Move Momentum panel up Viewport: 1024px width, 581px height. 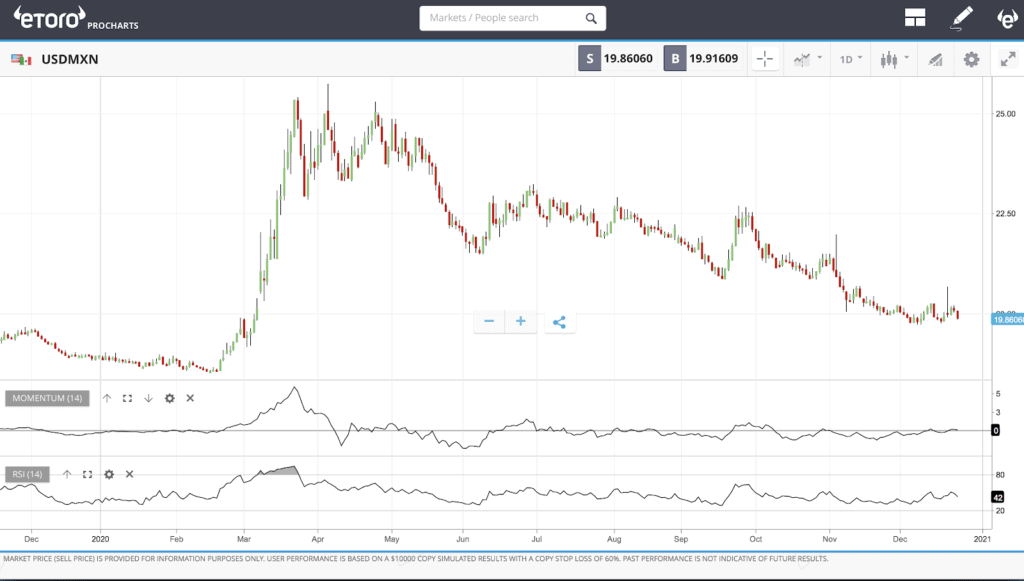107,398
